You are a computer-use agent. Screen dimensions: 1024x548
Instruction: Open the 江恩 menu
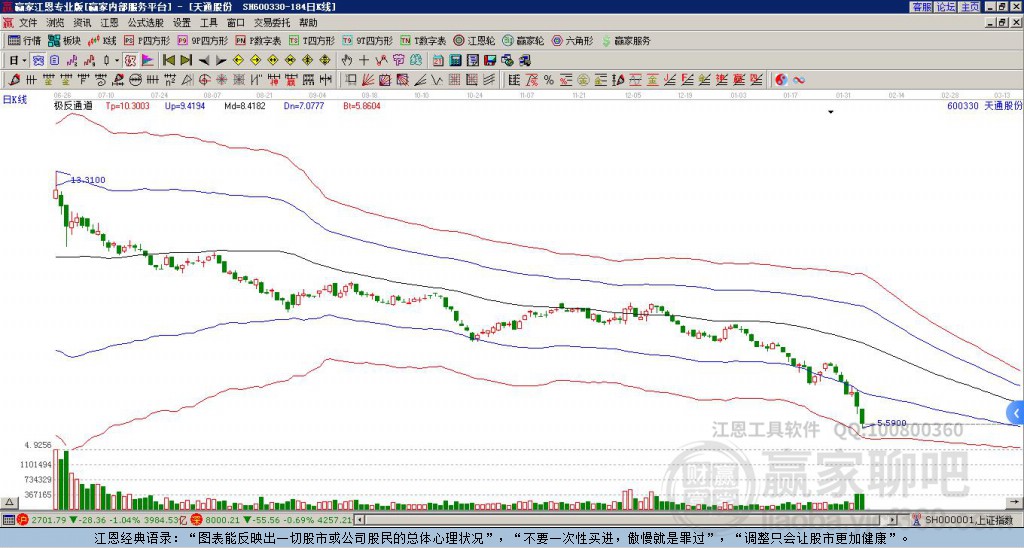coord(109,23)
